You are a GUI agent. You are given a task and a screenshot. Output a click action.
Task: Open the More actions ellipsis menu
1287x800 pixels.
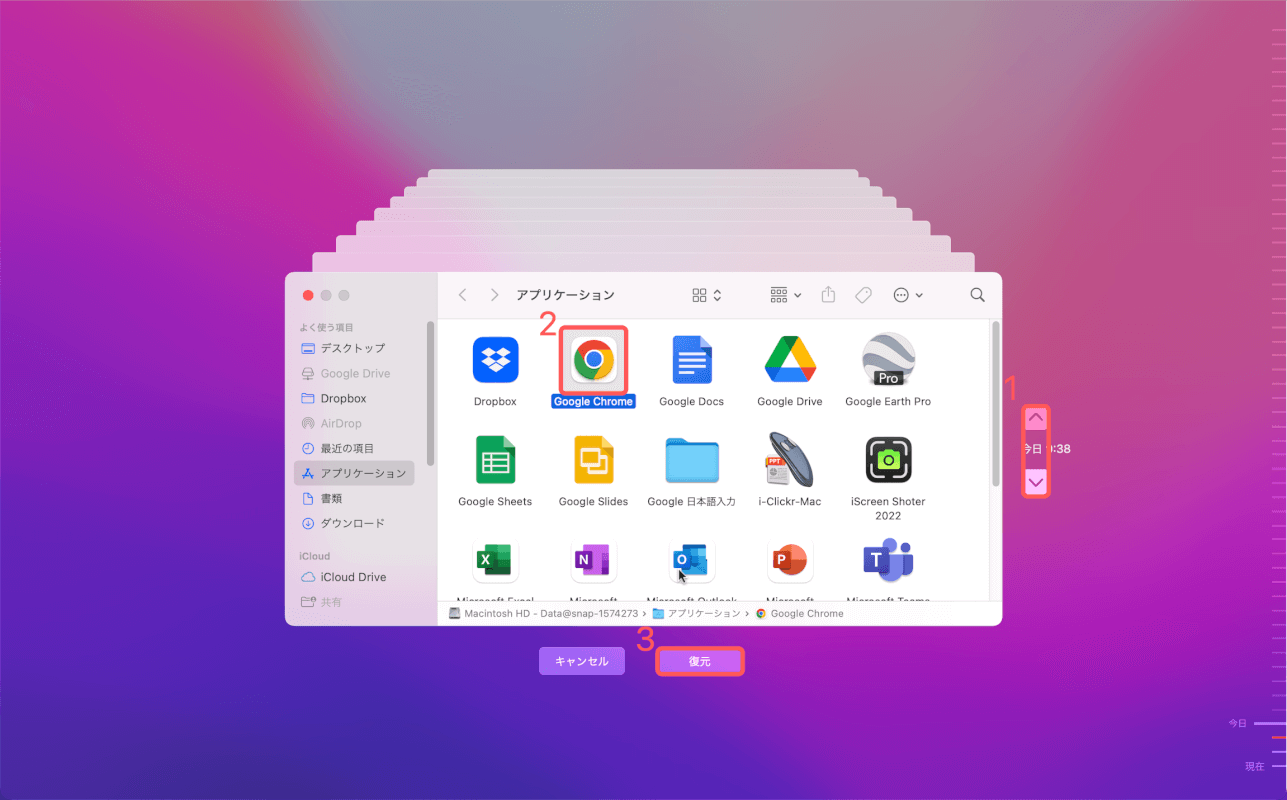point(908,295)
